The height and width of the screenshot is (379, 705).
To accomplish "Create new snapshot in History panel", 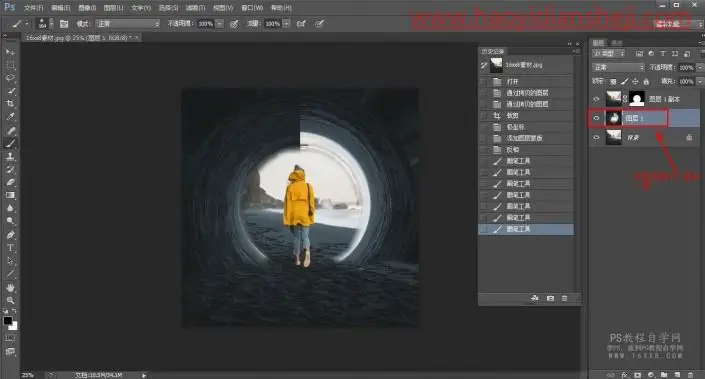I will 550,298.
